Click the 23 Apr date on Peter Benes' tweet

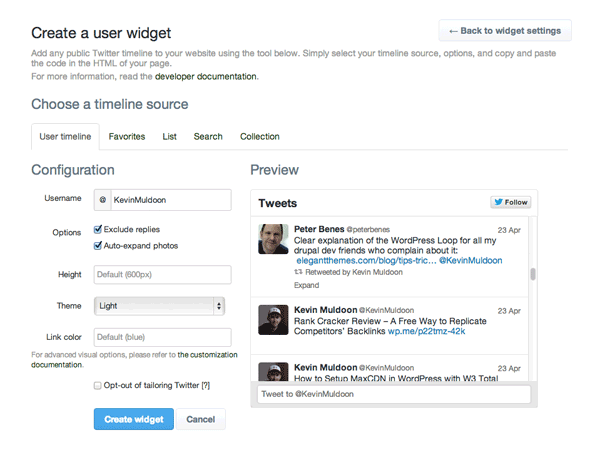(509, 230)
